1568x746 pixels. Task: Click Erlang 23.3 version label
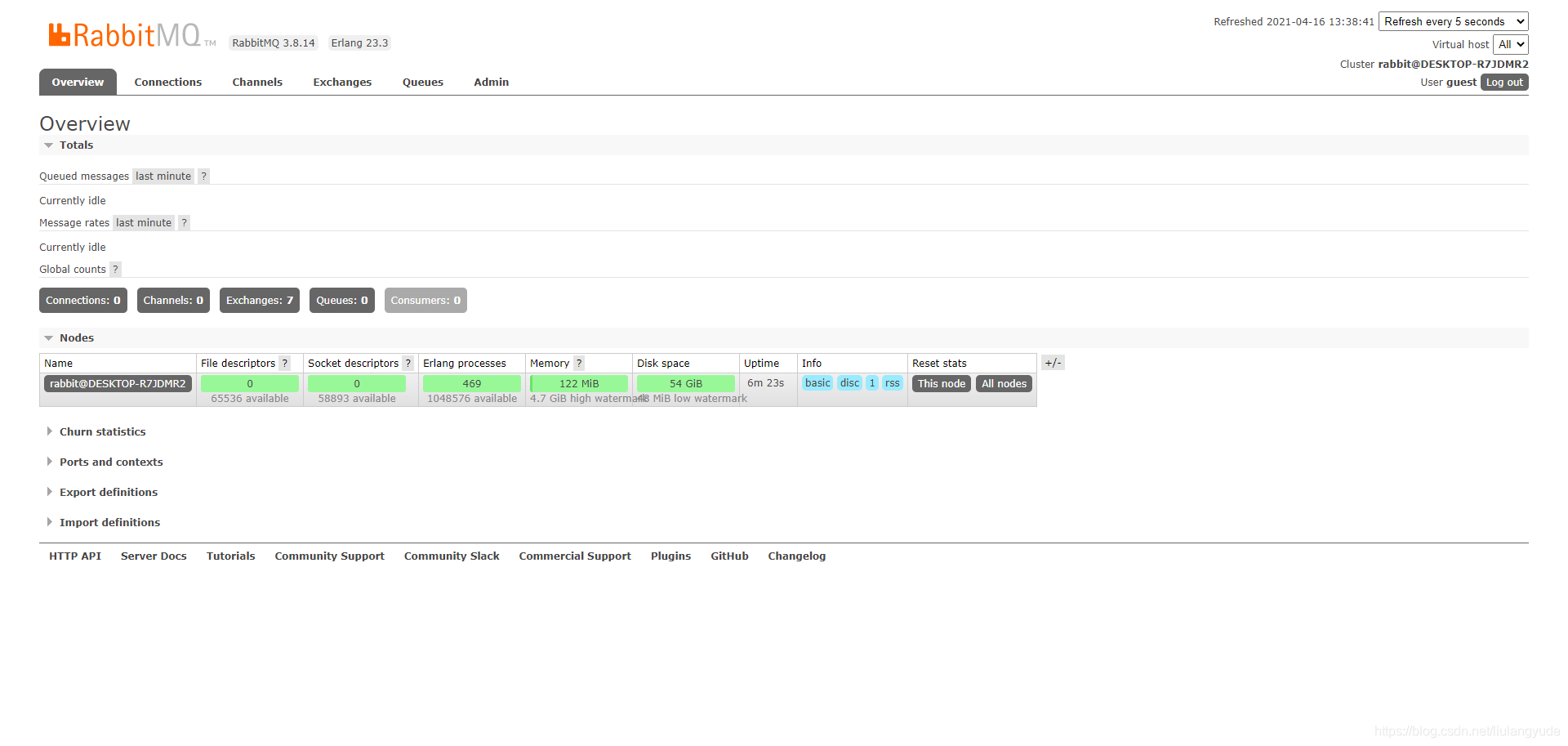359,43
